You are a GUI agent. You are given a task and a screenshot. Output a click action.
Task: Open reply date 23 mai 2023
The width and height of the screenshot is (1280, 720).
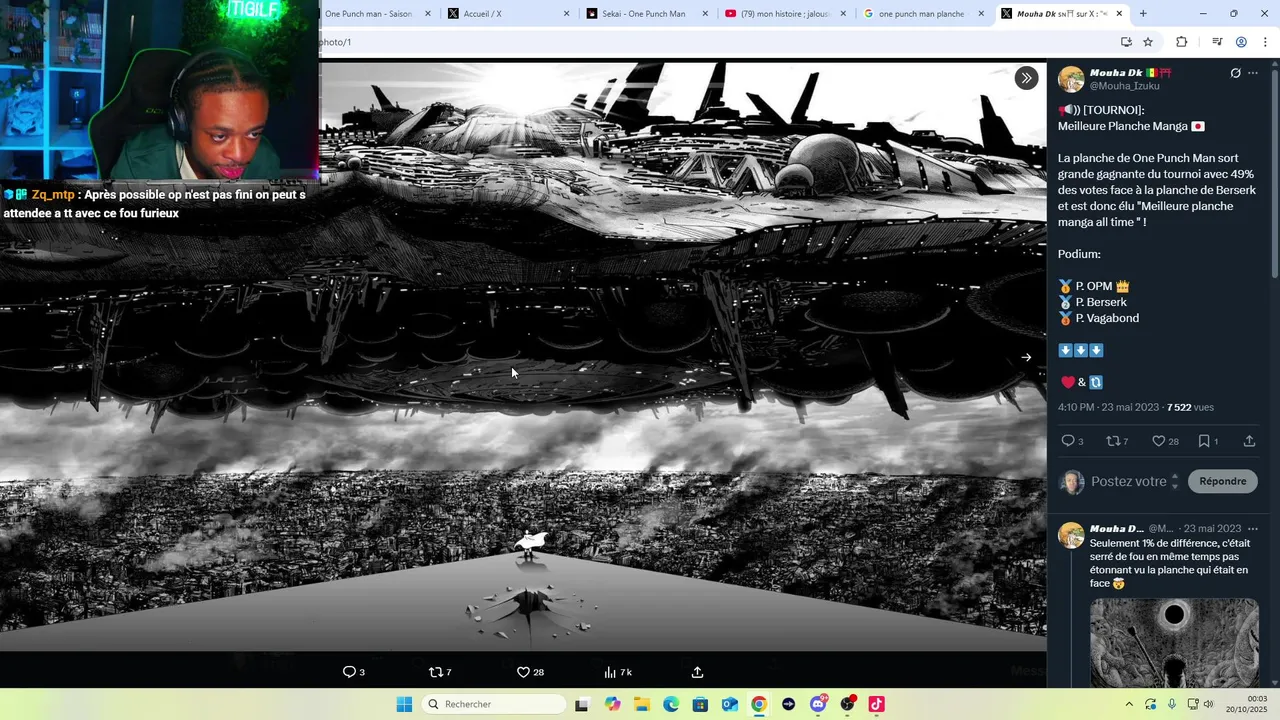(1212, 528)
